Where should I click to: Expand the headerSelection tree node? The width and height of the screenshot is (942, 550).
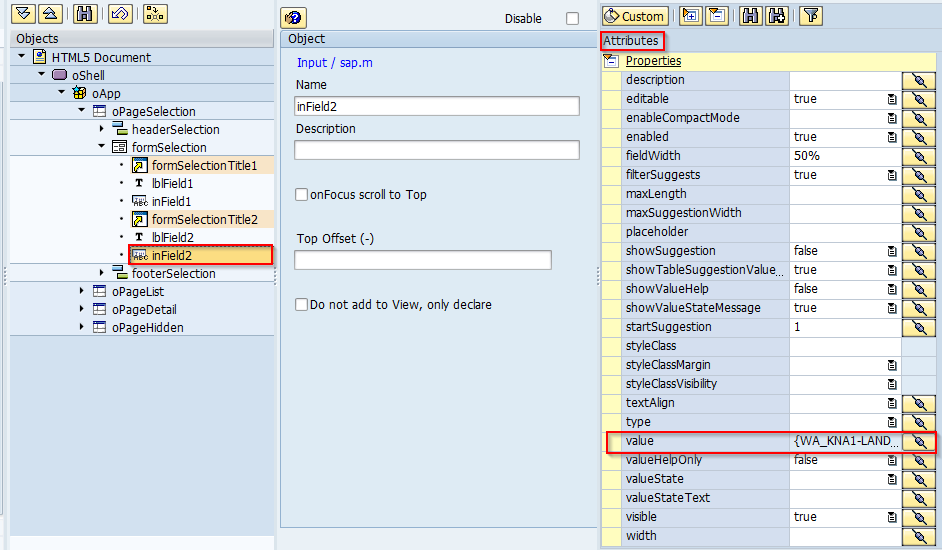click(102, 130)
